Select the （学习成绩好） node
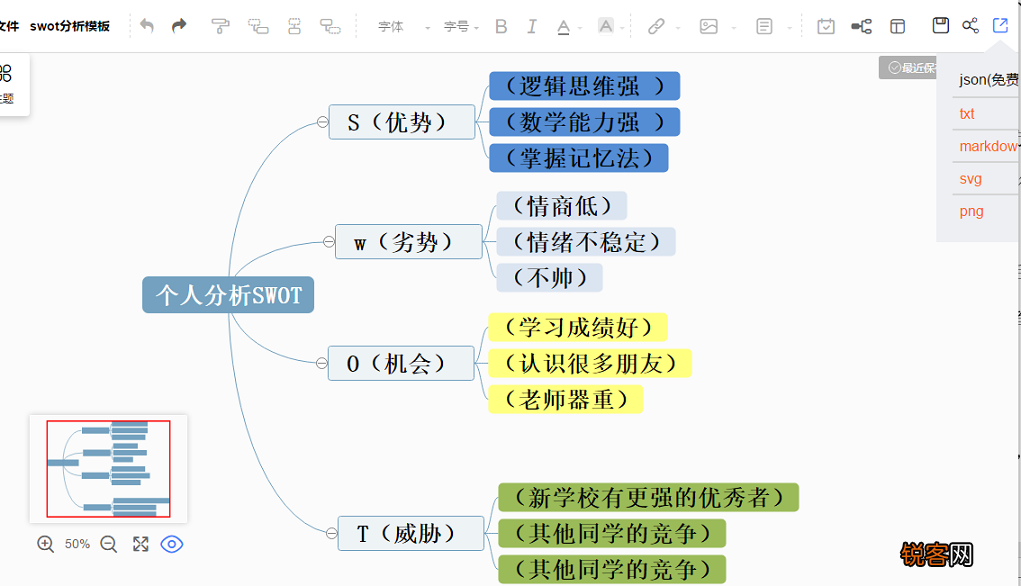Viewport: 1021px width, 586px height. [578, 327]
